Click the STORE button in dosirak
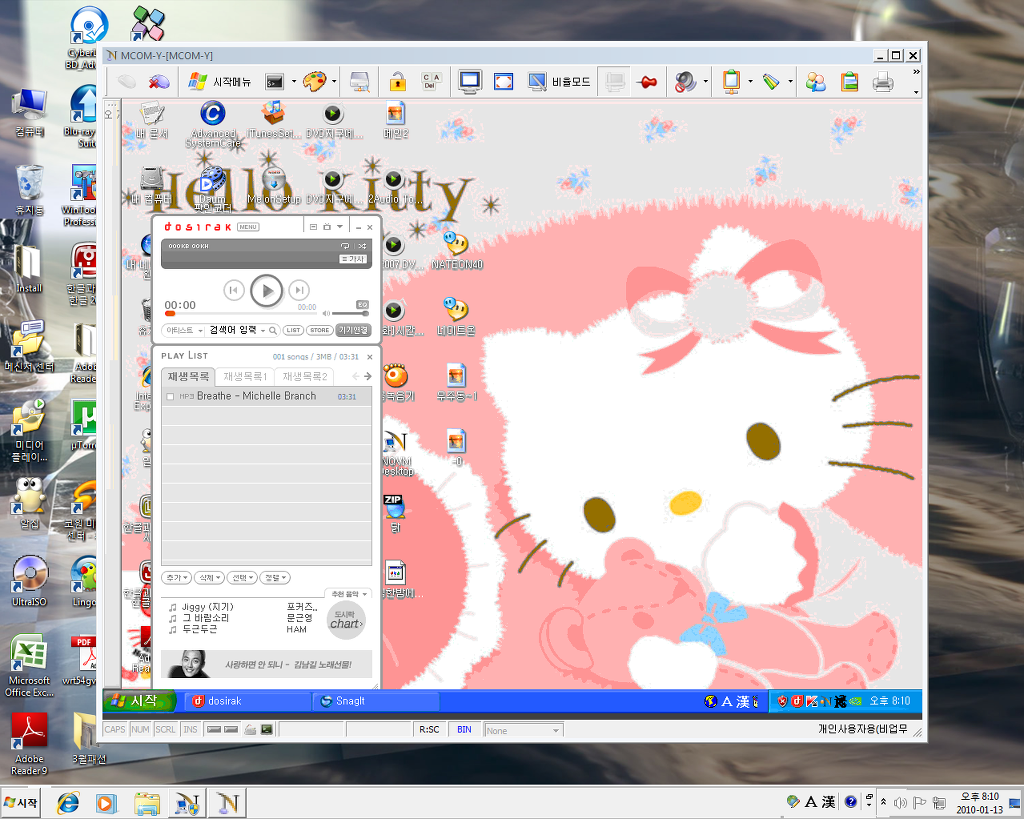The image size is (1024, 819). (319, 330)
